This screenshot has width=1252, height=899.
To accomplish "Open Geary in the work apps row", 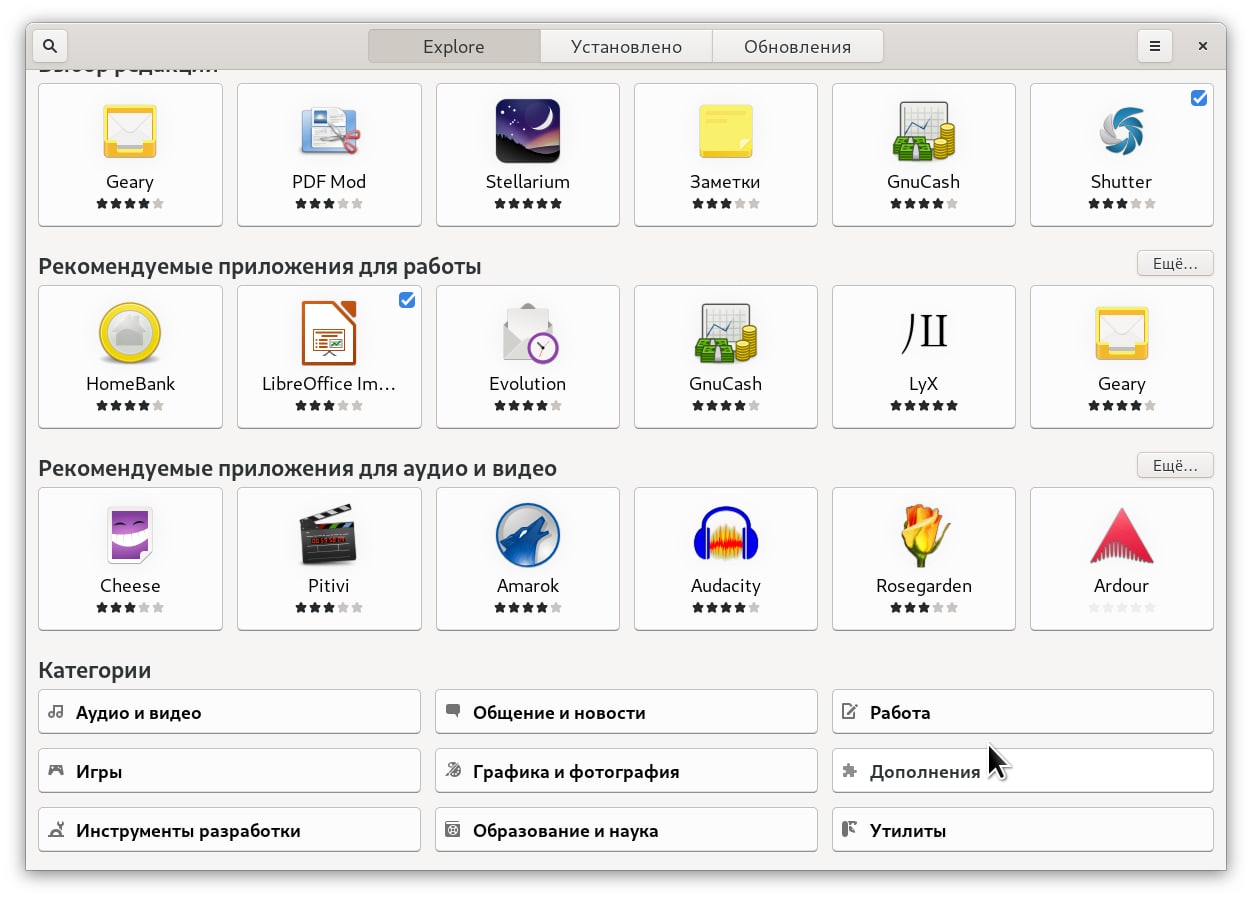I will point(1122,356).
